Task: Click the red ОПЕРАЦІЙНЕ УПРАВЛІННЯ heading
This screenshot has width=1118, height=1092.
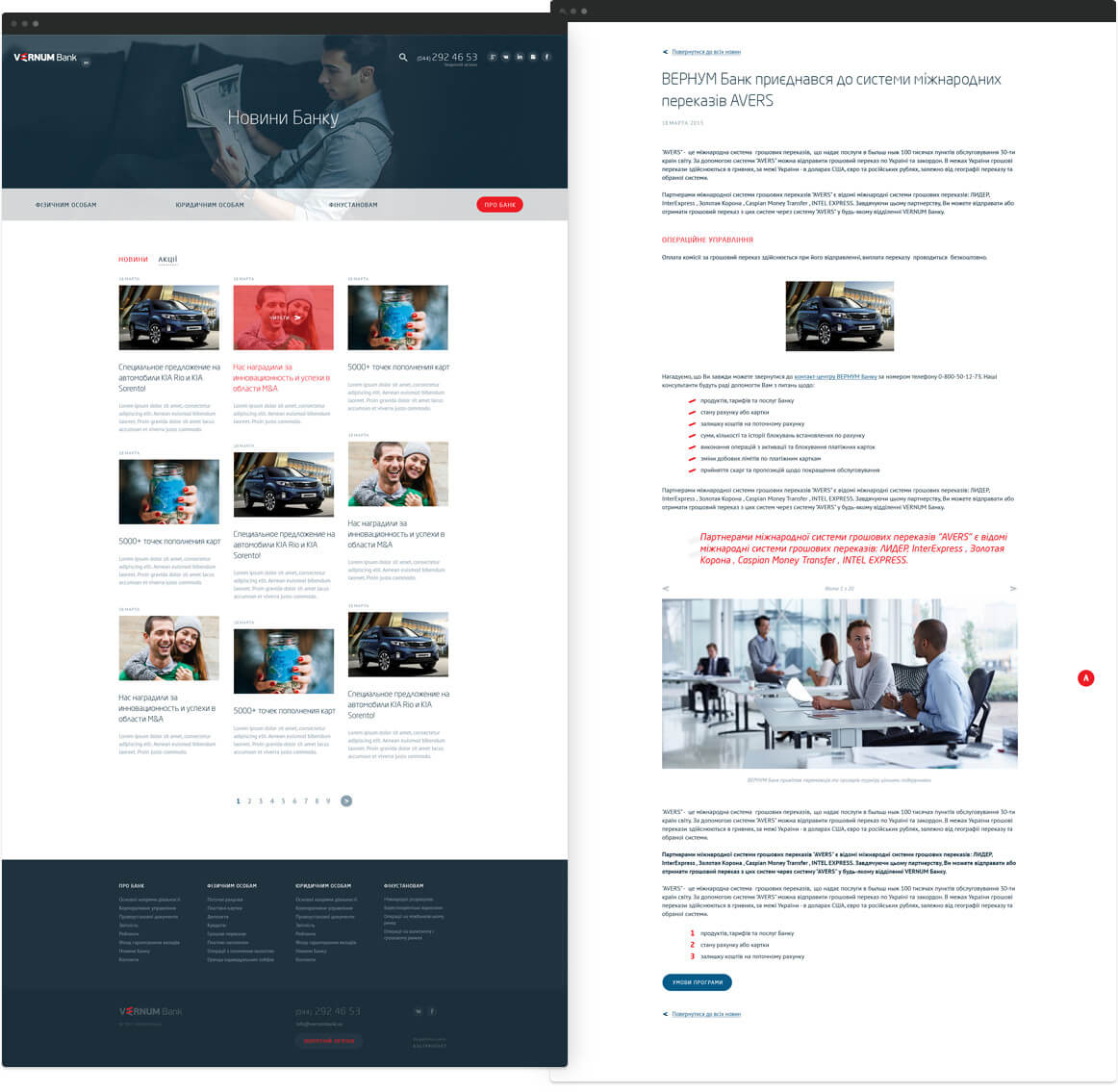Action: point(707,241)
